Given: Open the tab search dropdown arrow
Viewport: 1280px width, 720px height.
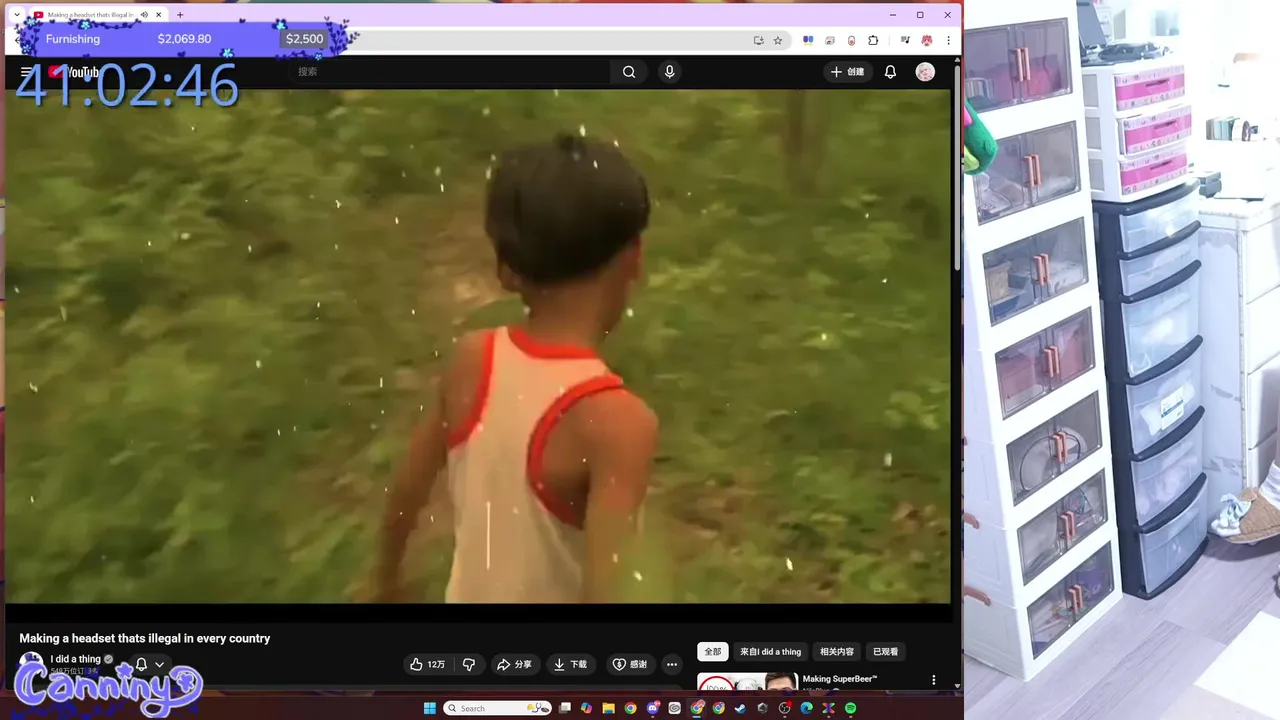Looking at the screenshot, I should [x=17, y=15].
